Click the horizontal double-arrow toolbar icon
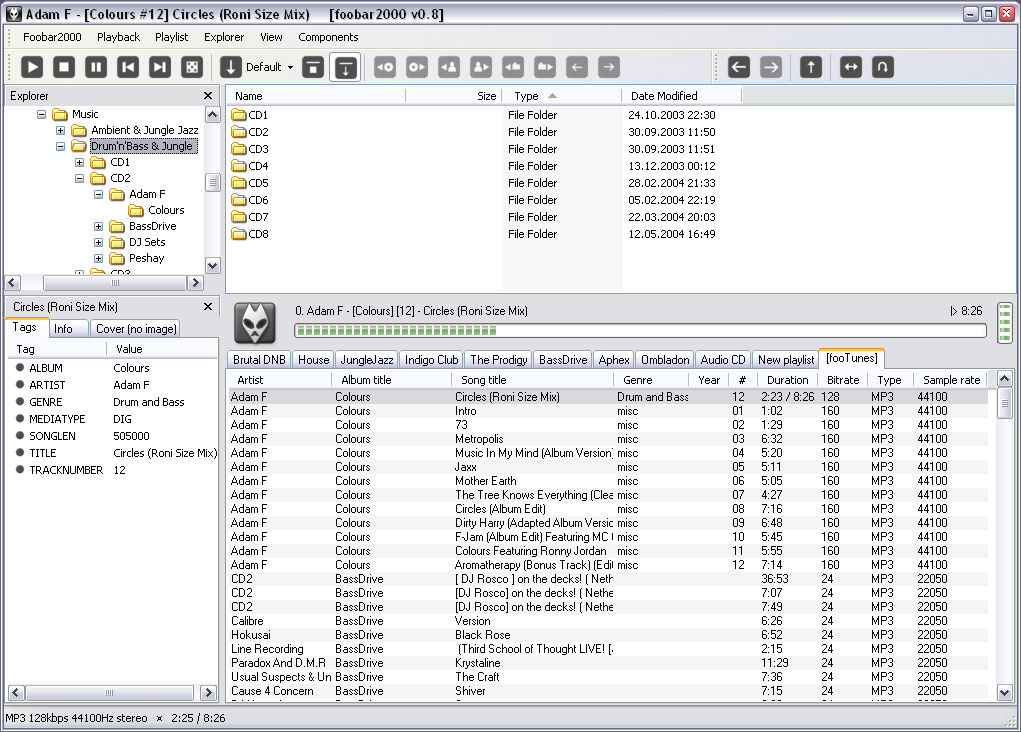The image size is (1021, 732). 850,67
